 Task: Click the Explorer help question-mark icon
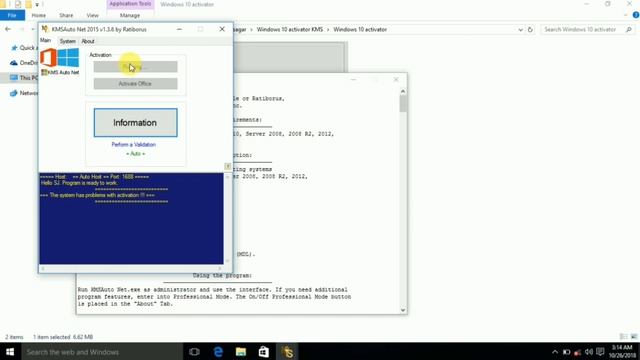636,15
